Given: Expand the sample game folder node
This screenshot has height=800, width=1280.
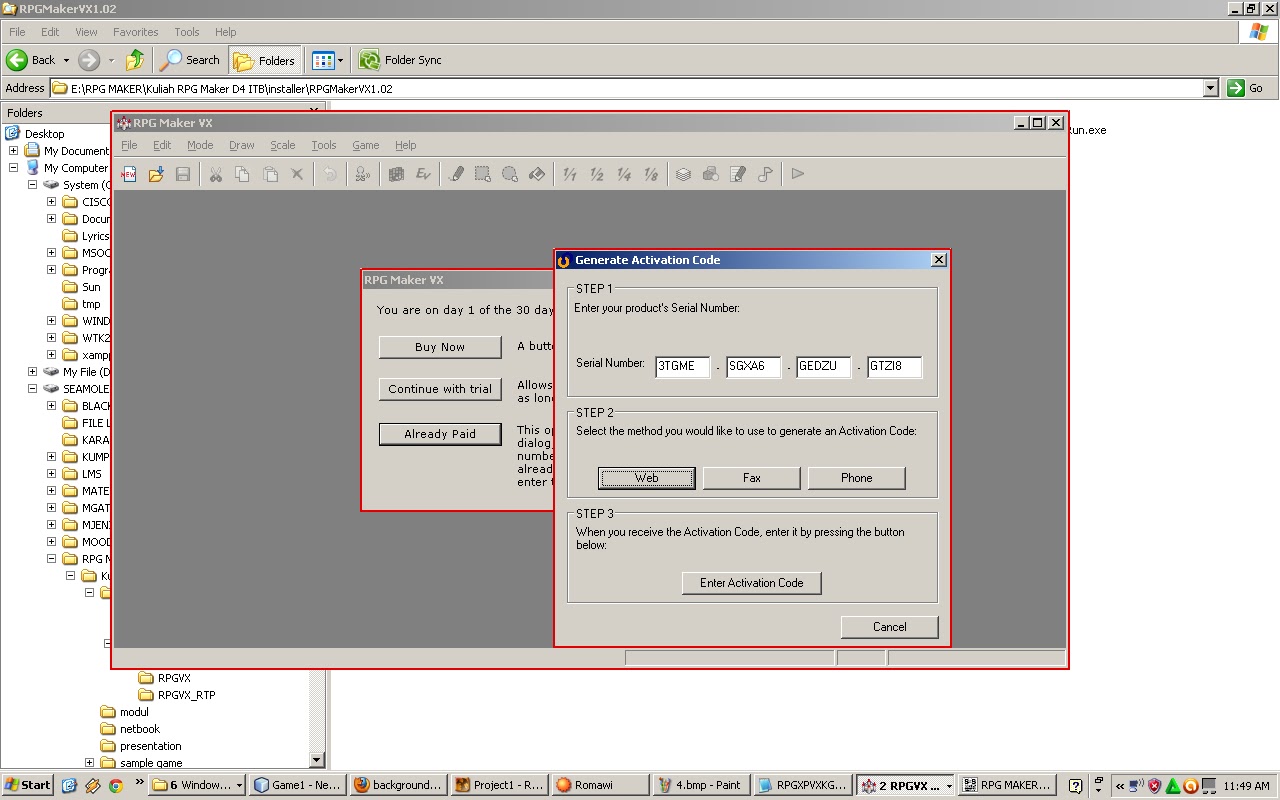Looking at the screenshot, I should click(90, 763).
